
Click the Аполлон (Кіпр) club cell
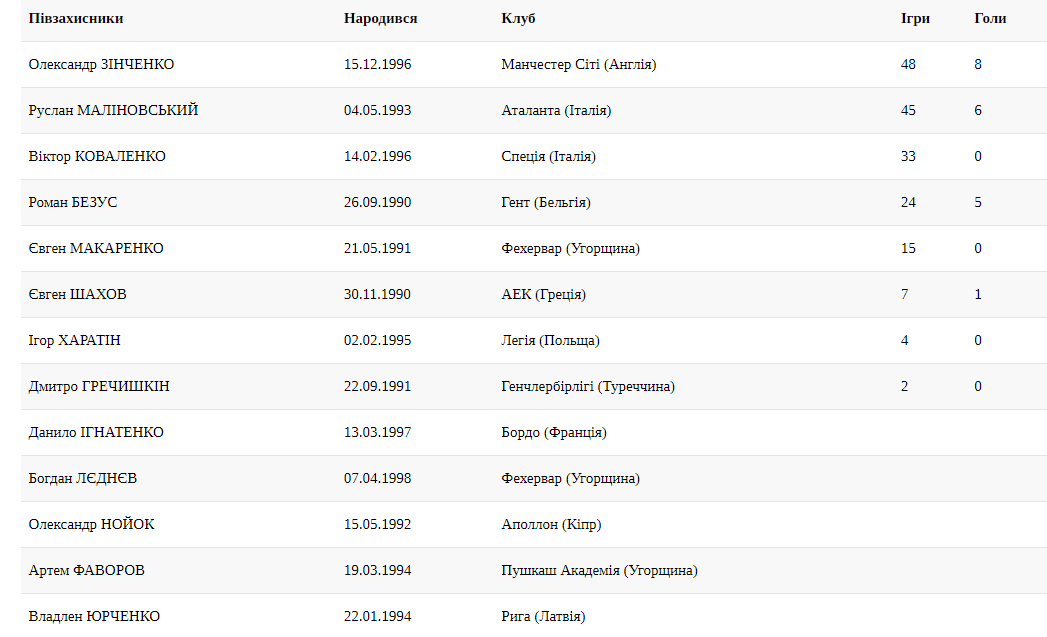tap(551, 524)
